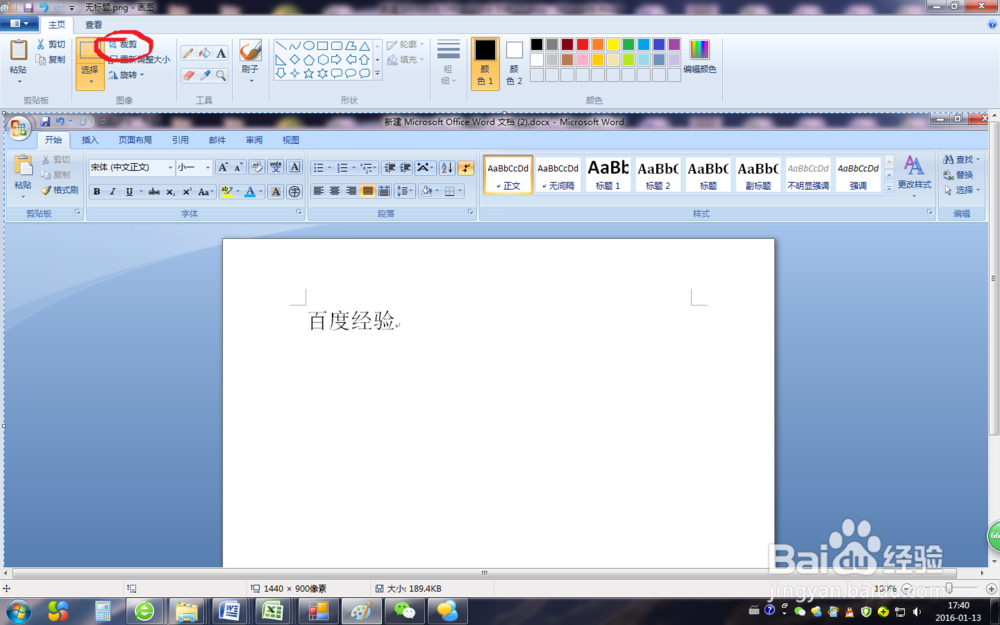Click the zoom slider handle in Paint's status bar
1000x625 pixels.
coord(950,588)
